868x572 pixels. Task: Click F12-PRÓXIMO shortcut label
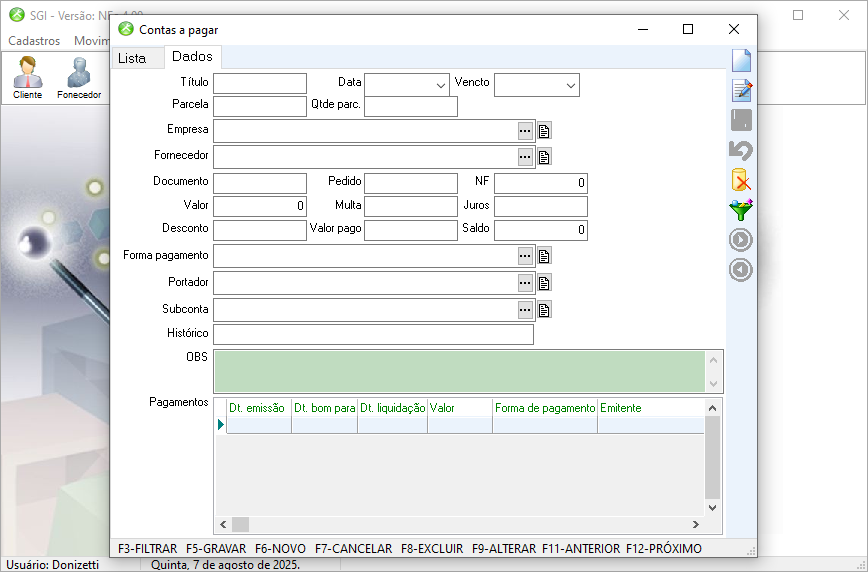pos(664,549)
